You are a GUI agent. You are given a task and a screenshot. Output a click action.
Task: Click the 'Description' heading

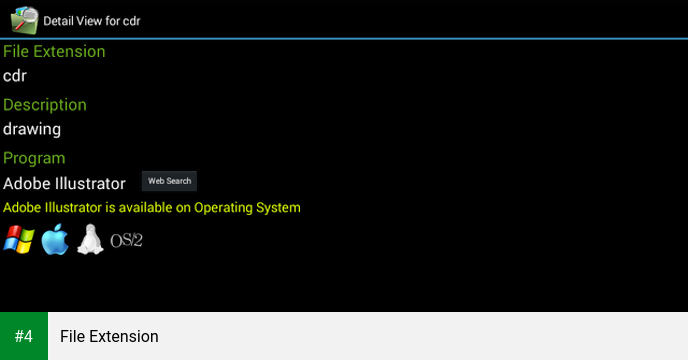point(45,104)
